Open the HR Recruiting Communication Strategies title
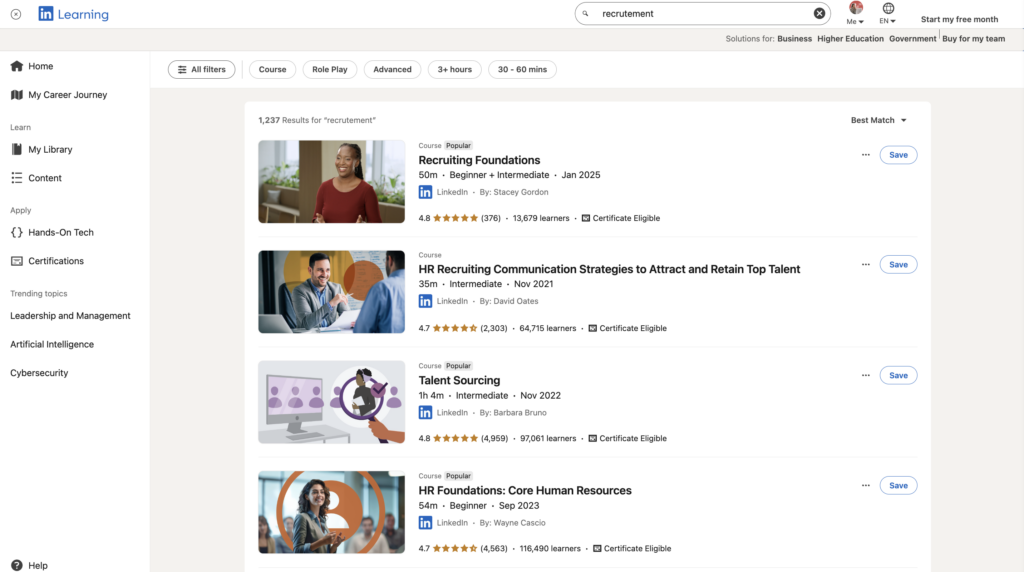This screenshot has width=1024, height=572. [x=609, y=269]
